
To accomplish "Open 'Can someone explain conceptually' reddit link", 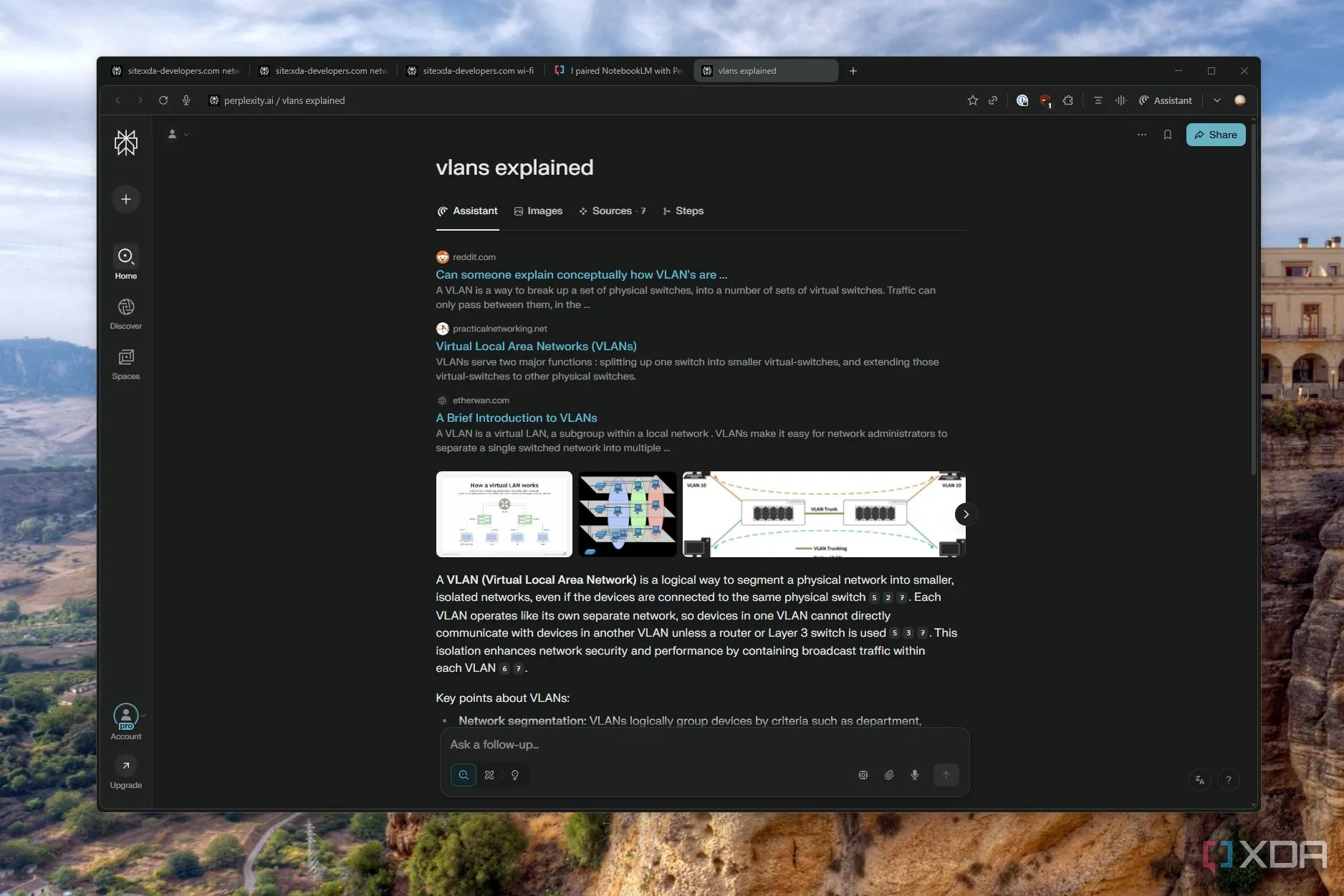I will pyautogui.click(x=581, y=274).
